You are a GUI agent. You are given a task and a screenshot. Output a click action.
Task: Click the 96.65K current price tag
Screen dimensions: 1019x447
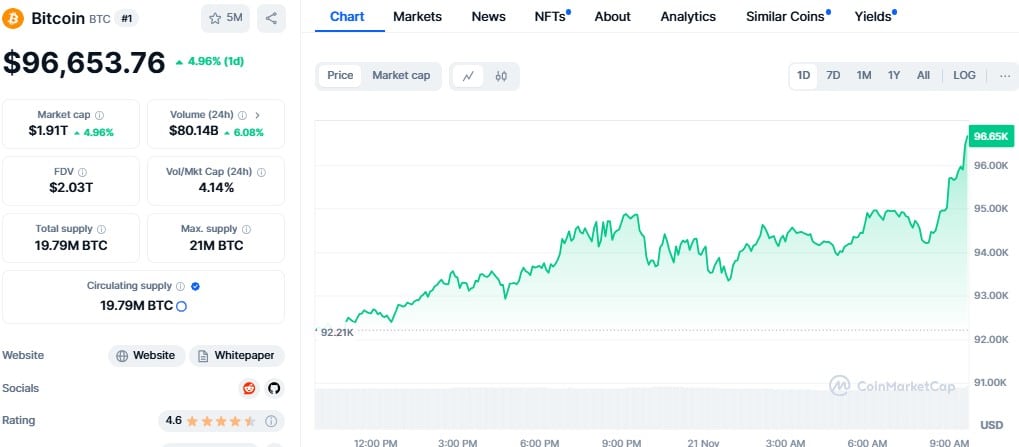[990, 136]
